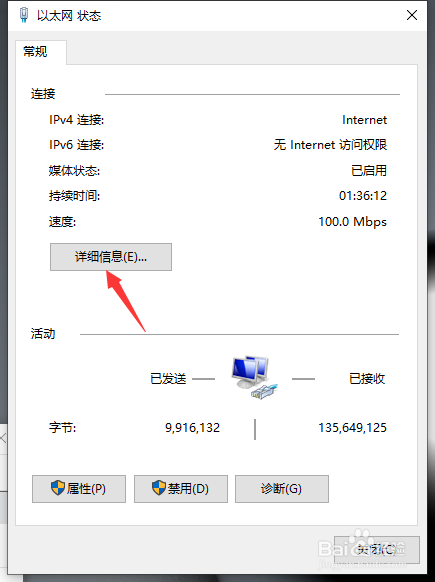Click the shield icon on 属性(P) button
Viewport: 435px width, 582px height.
(x=58, y=488)
